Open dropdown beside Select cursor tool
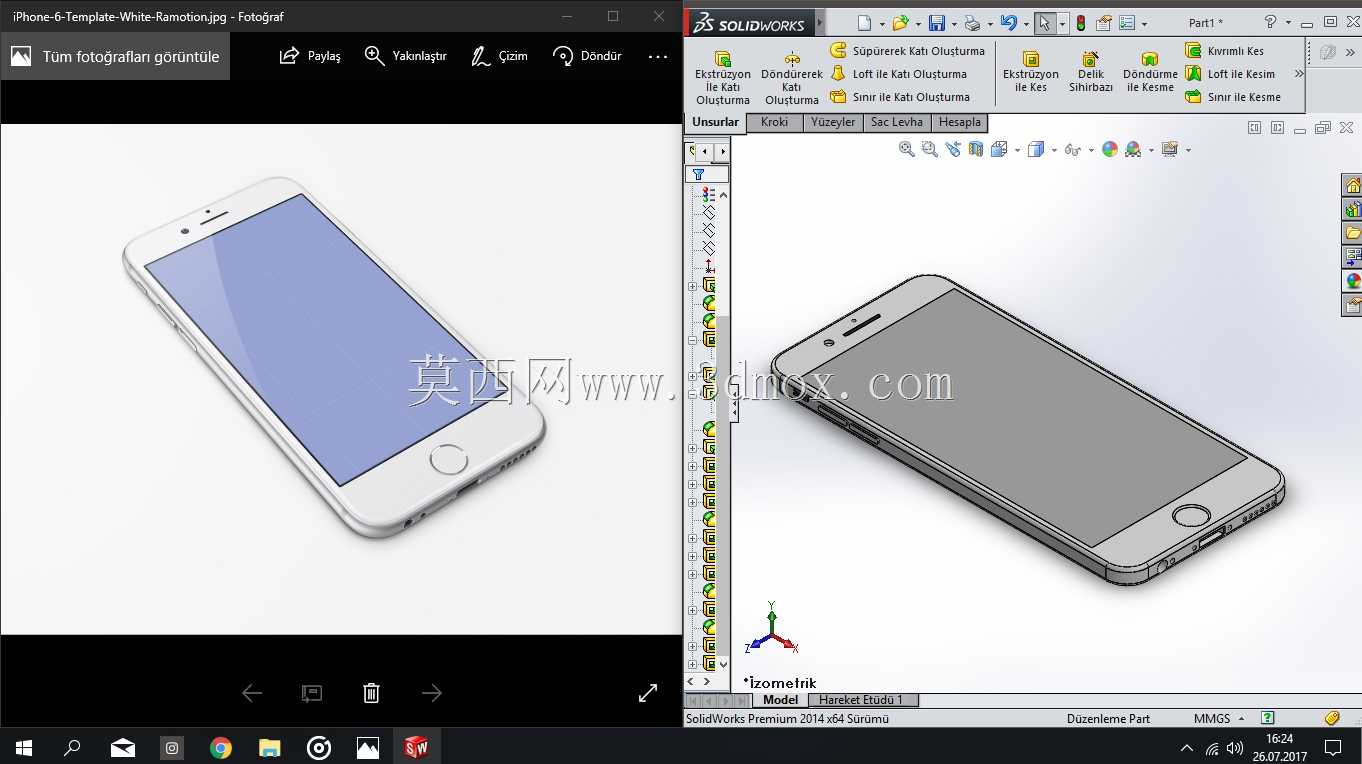The image size is (1362, 764). (x=1062, y=24)
